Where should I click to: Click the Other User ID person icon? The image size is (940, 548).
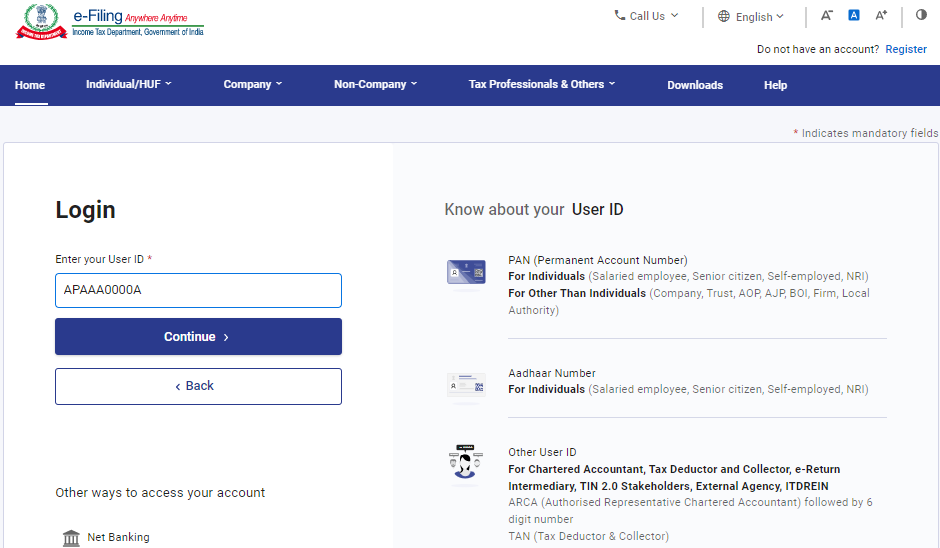point(466,462)
